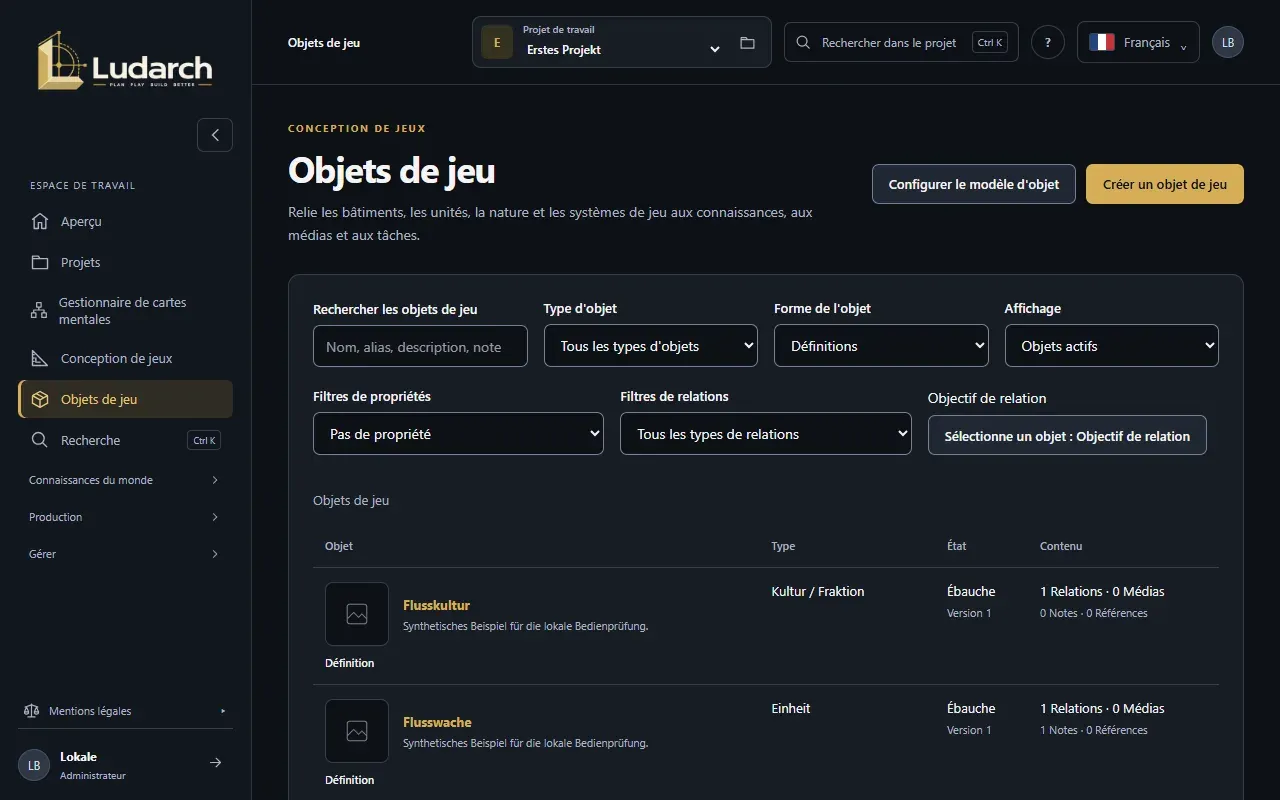Image resolution: width=1280 pixels, height=800 pixels.
Task: Click the French flag icon
Action: point(1102,43)
